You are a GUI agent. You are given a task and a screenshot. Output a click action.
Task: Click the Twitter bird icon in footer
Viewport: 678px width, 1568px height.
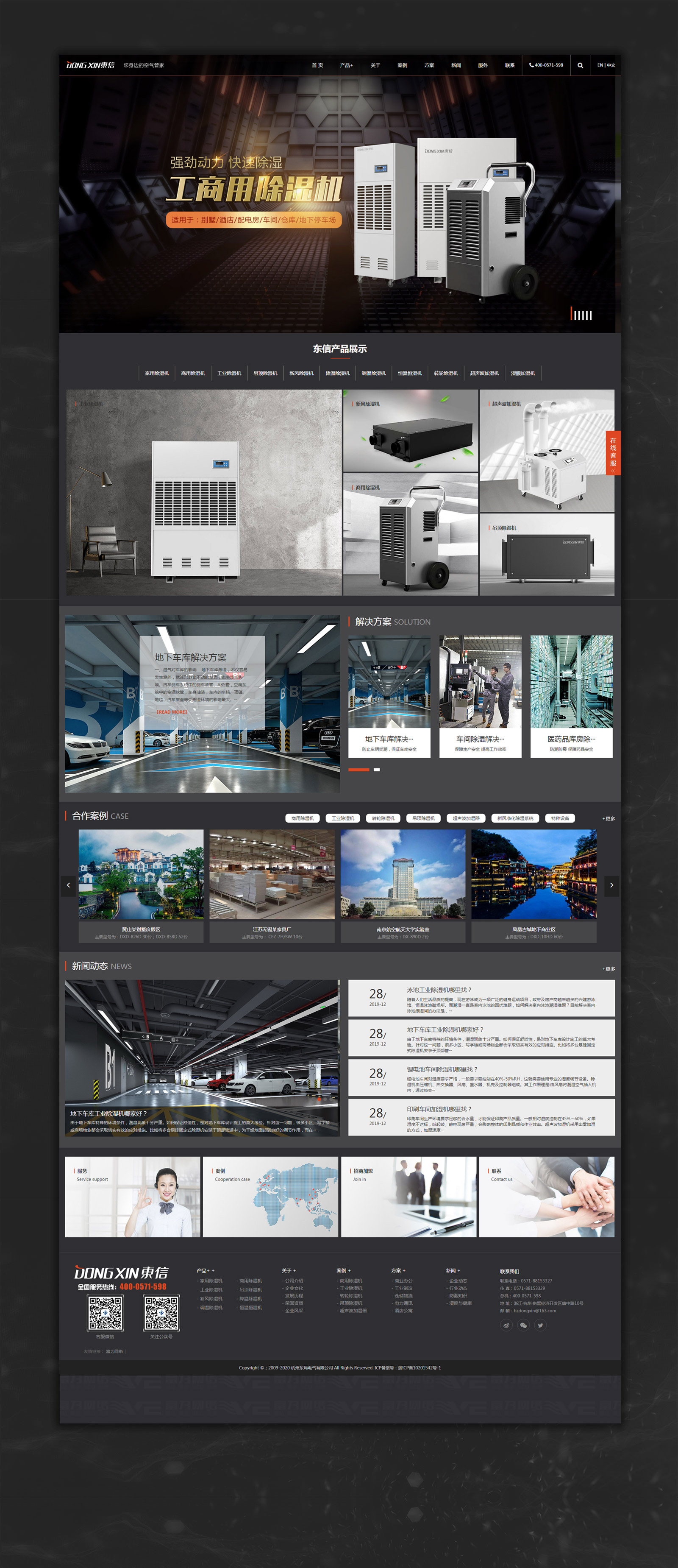[x=540, y=1325]
